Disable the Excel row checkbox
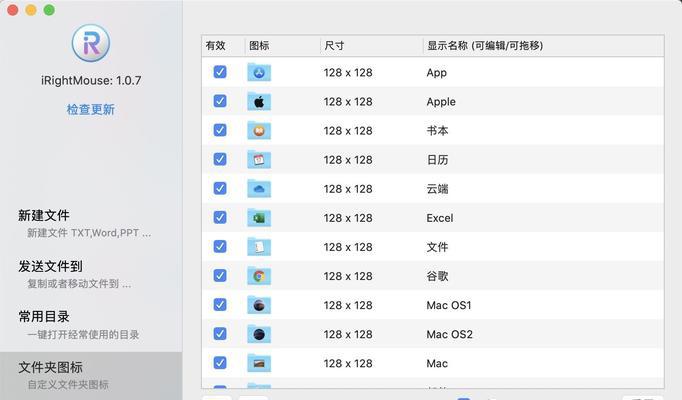This screenshot has height=400, width=682. (220, 217)
